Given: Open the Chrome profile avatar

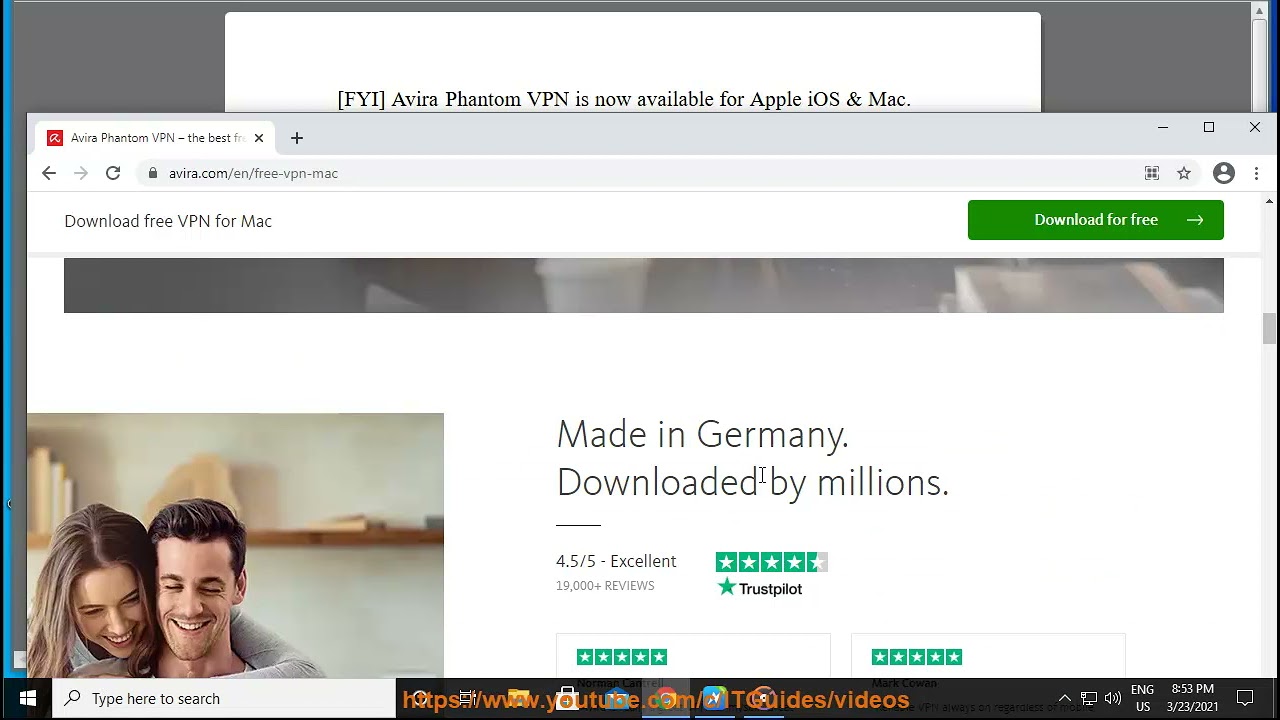Looking at the screenshot, I should pyautogui.click(x=1224, y=173).
